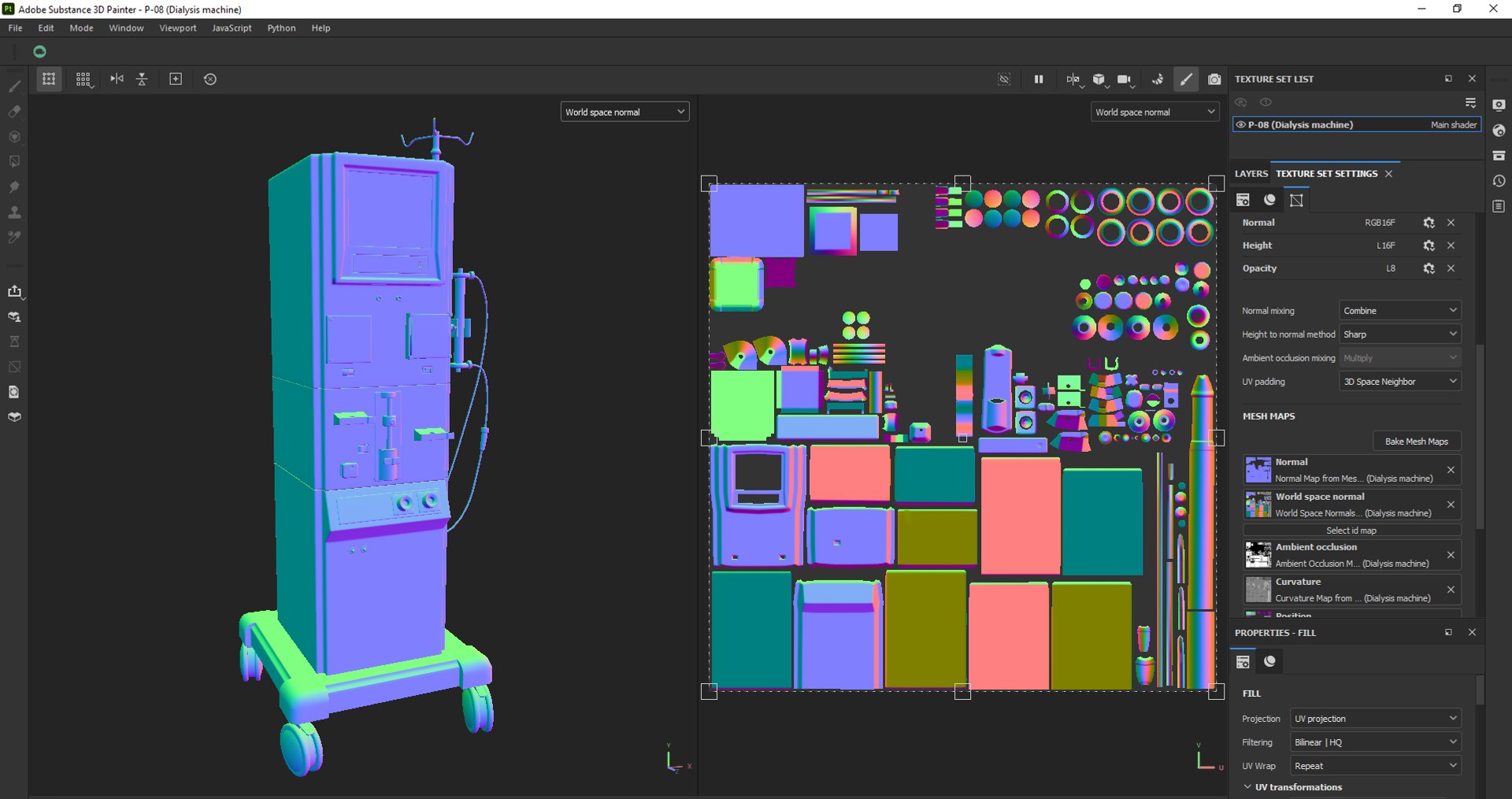The width and height of the screenshot is (1512, 799).
Task: Select the material sphere tab in Properties
Action: coord(1269,661)
